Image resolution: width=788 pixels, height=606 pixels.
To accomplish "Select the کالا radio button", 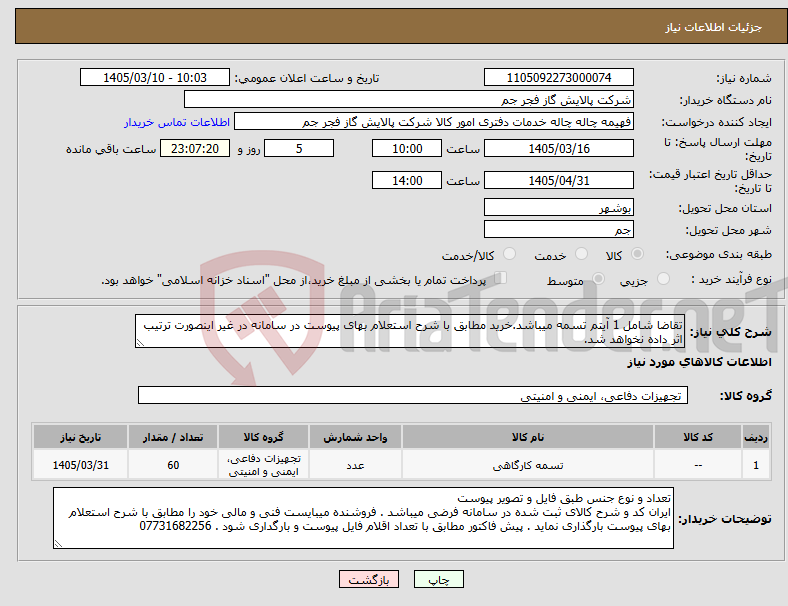I will tap(637, 254).
